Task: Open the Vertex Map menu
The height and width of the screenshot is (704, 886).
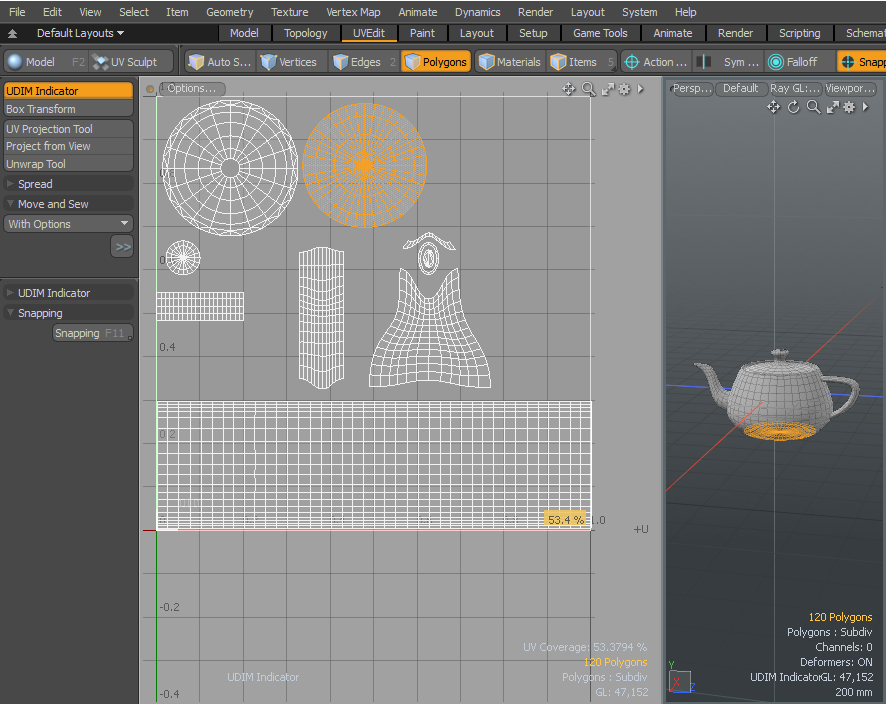Action: click(x=353, y=12)
